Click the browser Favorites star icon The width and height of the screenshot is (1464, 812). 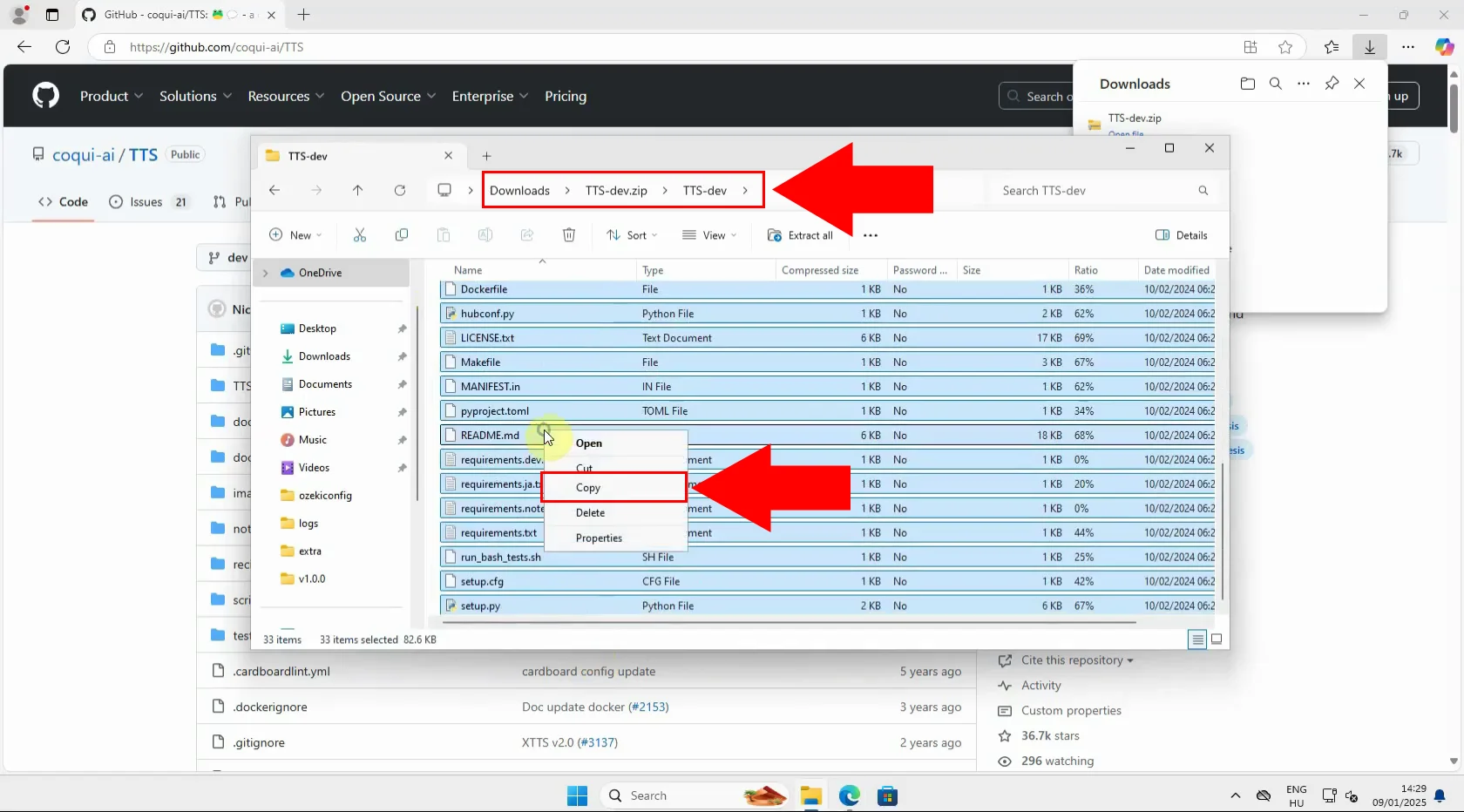pos(1285,47)
